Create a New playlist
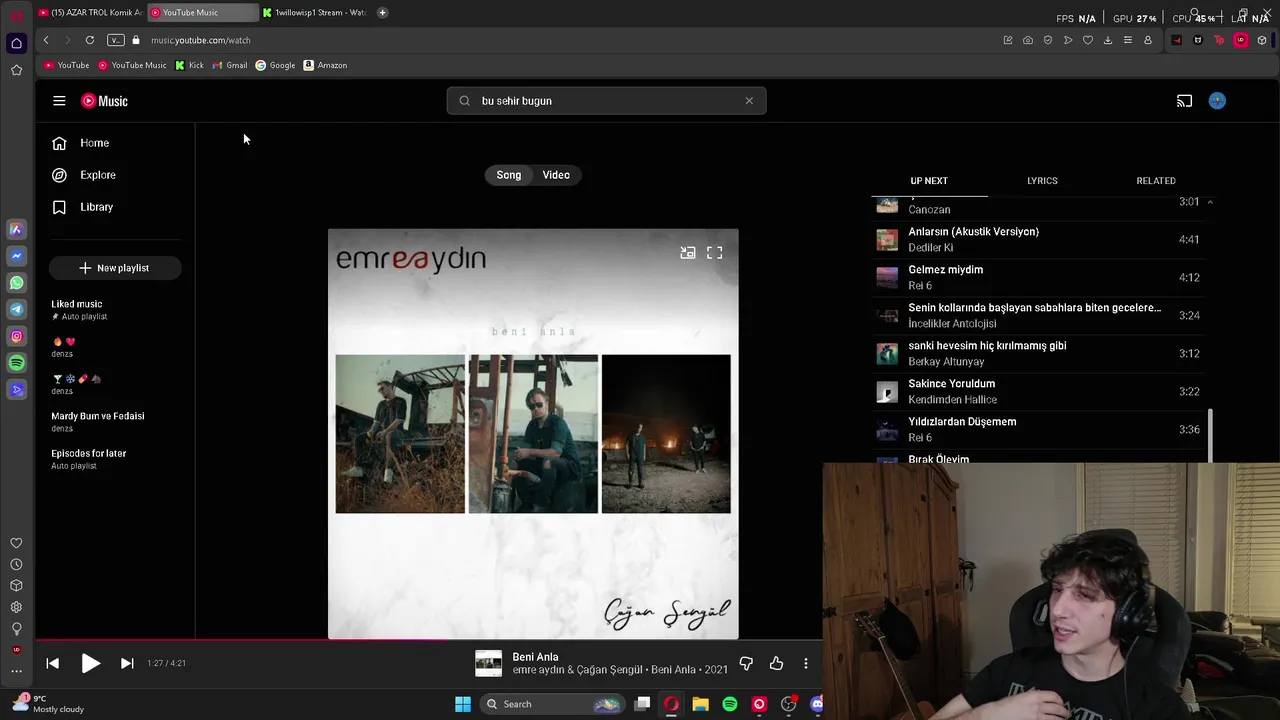Viewport: 1280px width, 720px height. (x=115, y=268)
